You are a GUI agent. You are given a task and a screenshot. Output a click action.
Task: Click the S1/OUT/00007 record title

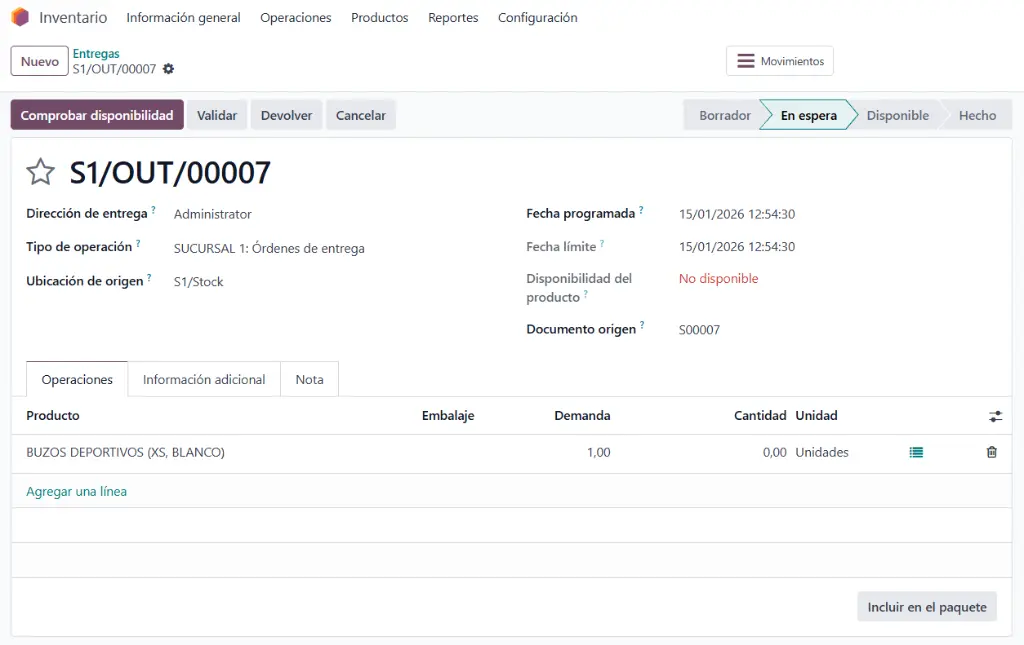170,172
